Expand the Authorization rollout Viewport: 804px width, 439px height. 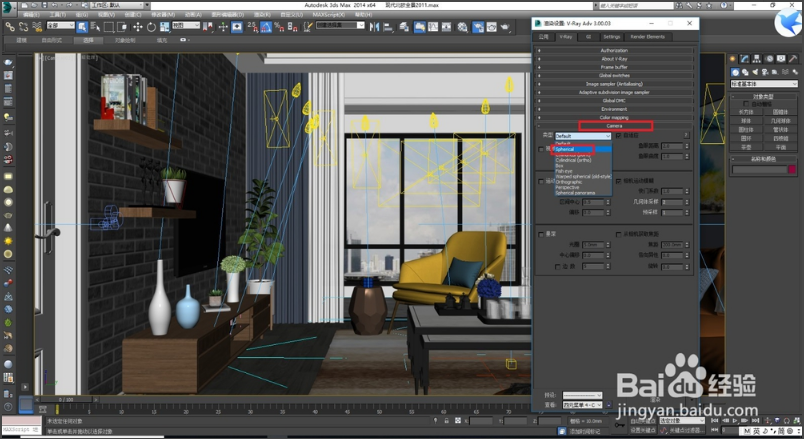pyautogui.click(x=614, y=50)
